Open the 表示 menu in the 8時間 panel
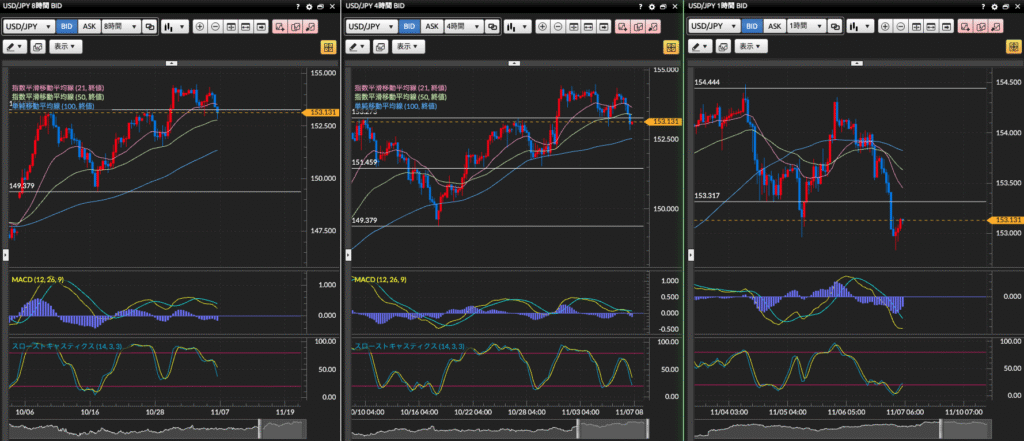 (x=65, y=47)
